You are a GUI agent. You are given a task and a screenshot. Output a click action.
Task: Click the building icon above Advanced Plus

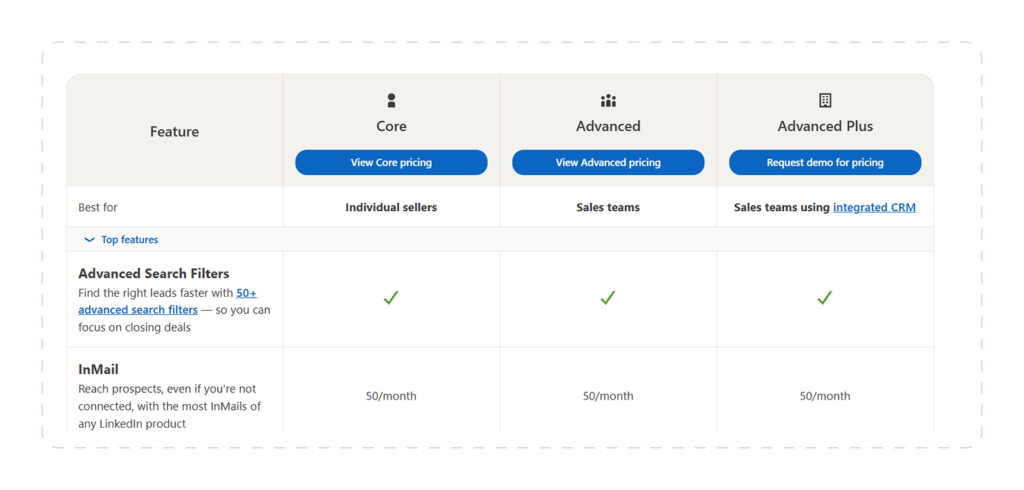(825, 101)
